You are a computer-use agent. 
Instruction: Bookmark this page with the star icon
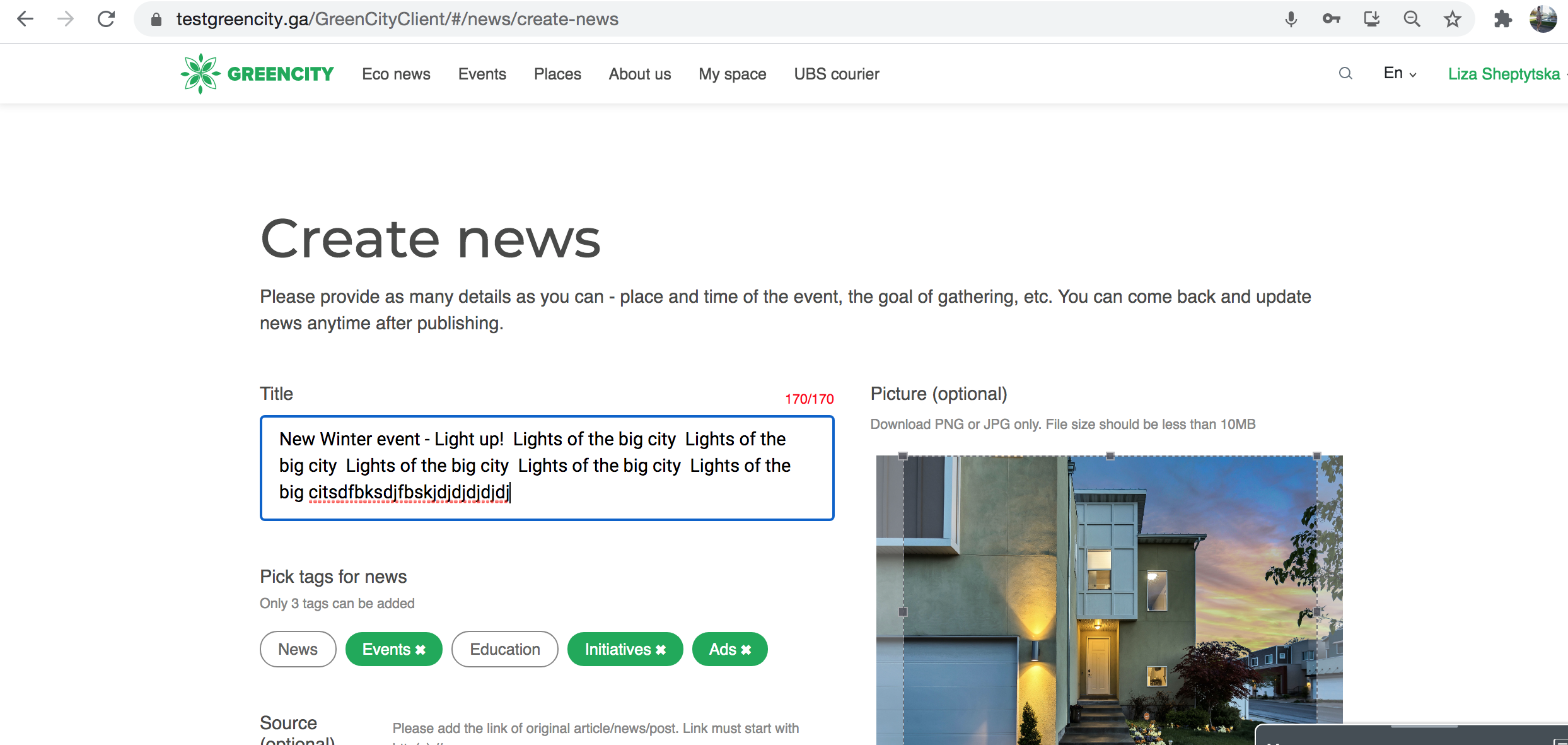tap(1453, 19)
